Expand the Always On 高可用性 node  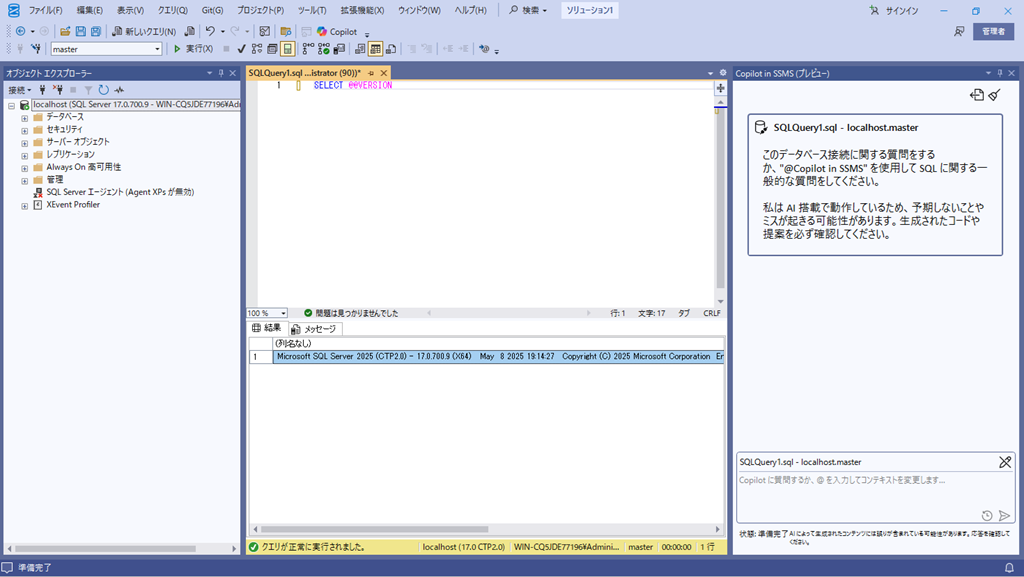point(25,168)
